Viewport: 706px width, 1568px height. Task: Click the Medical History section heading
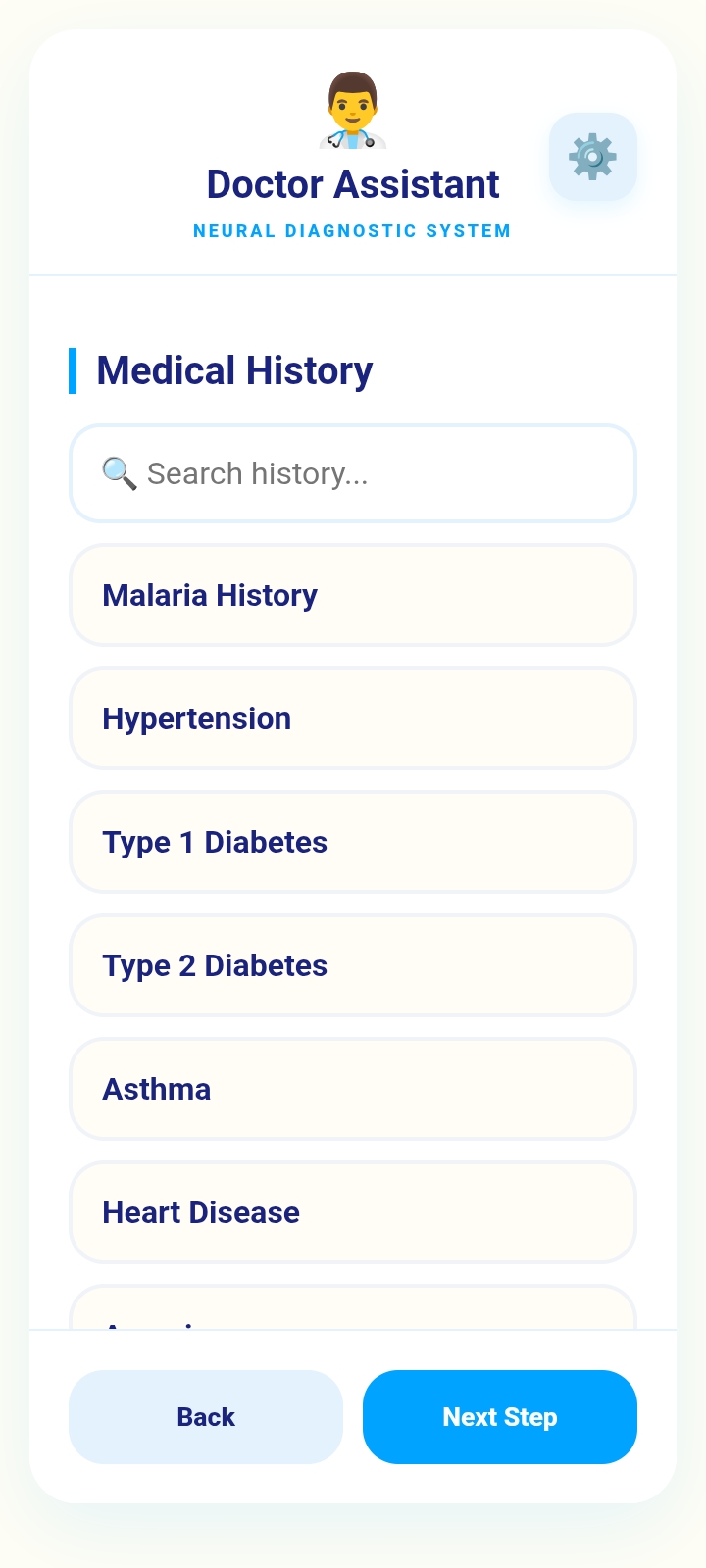tap(234, 370)
